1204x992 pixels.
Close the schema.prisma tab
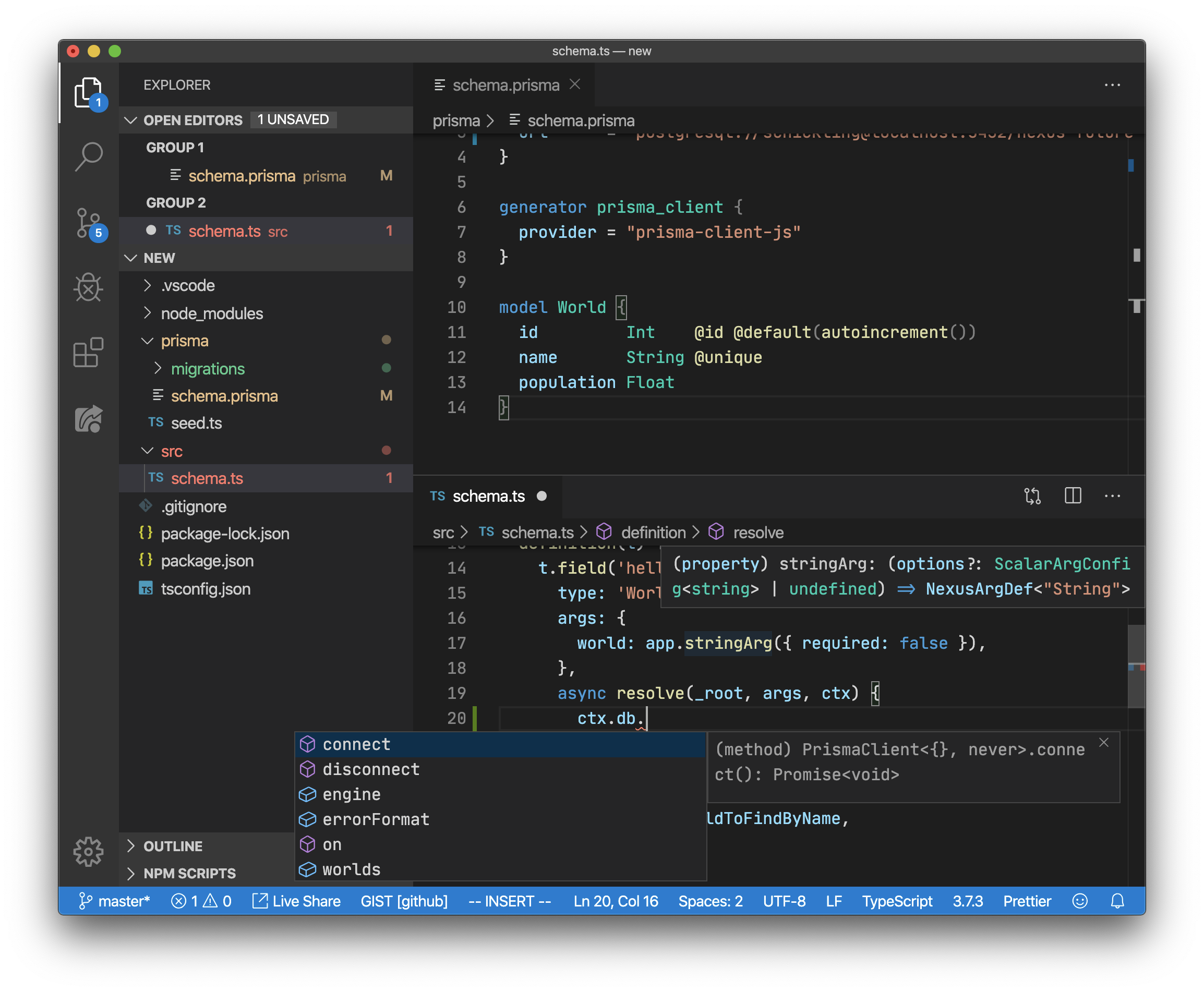(x=575, y=84)
